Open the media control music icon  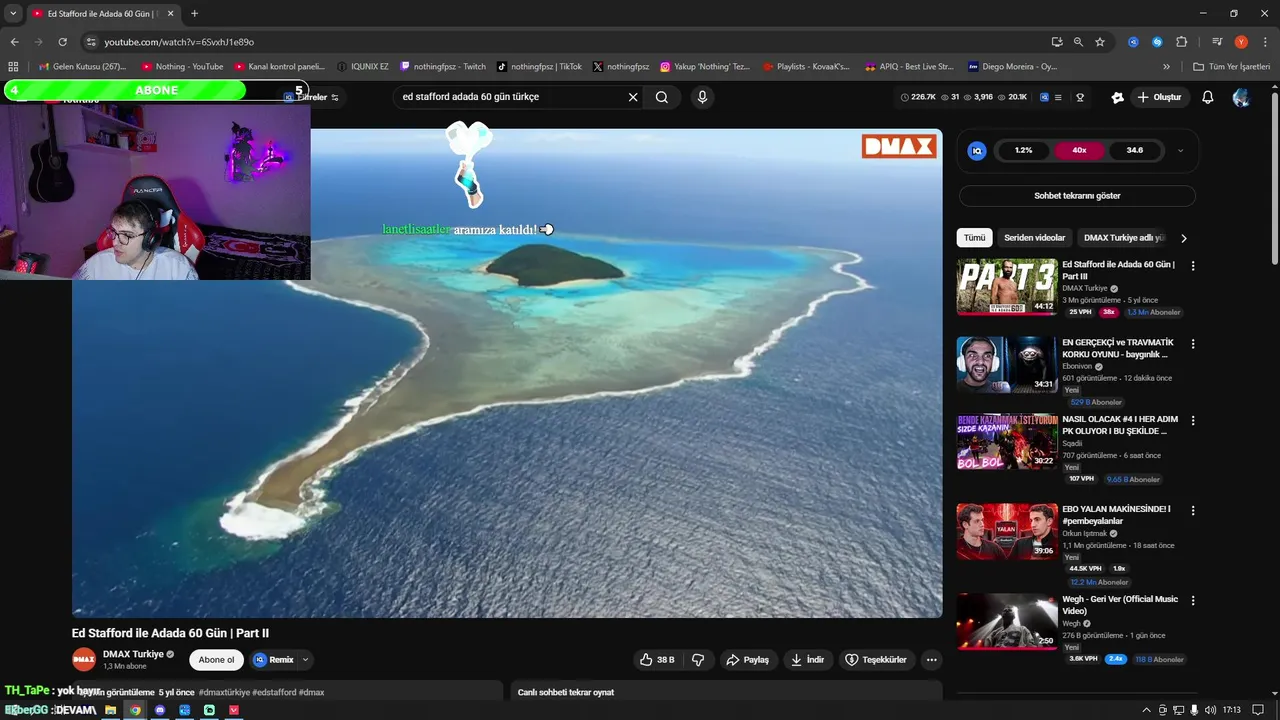(1217, 42)
